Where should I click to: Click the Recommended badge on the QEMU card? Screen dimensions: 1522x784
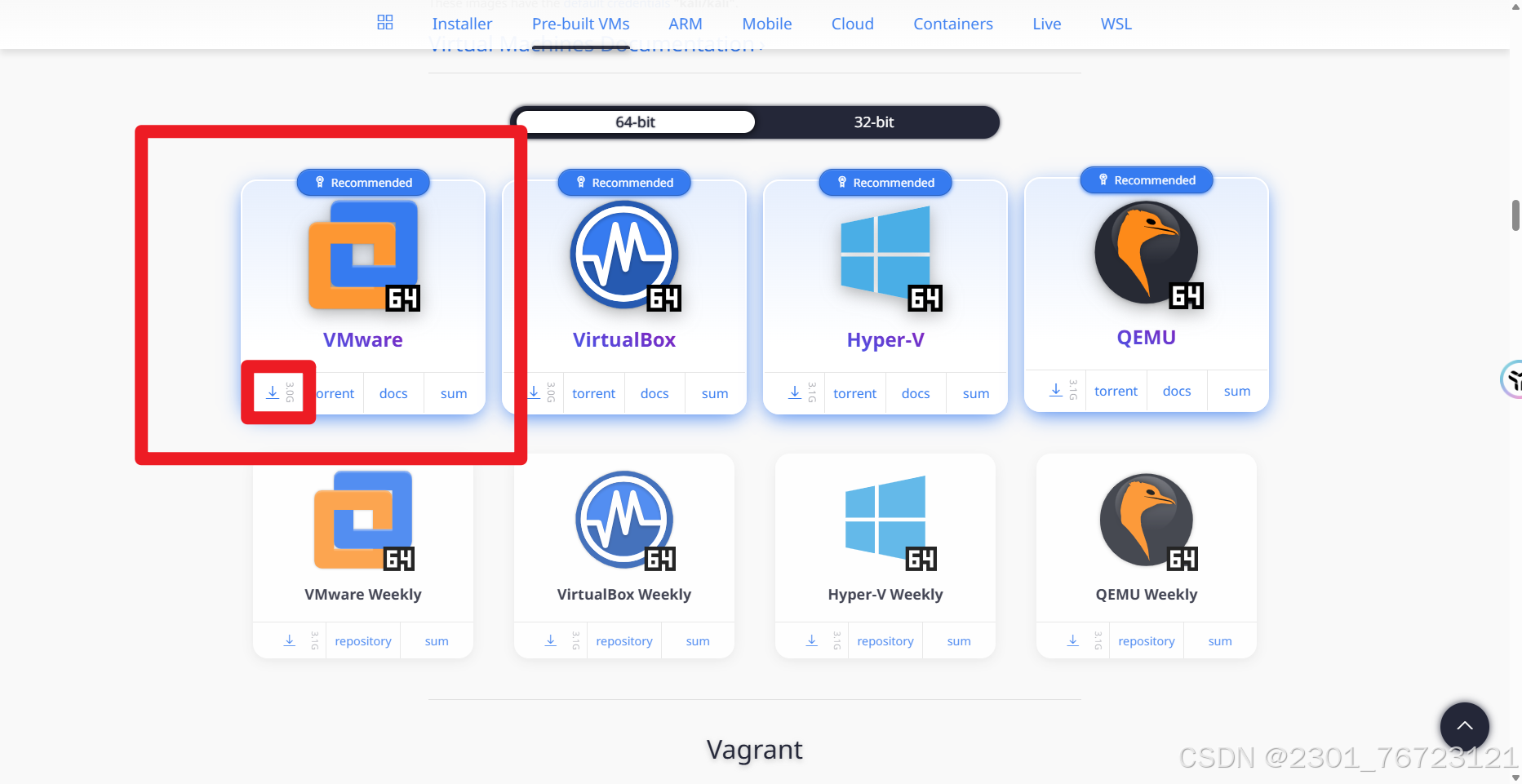click(x=1147, y=180)
